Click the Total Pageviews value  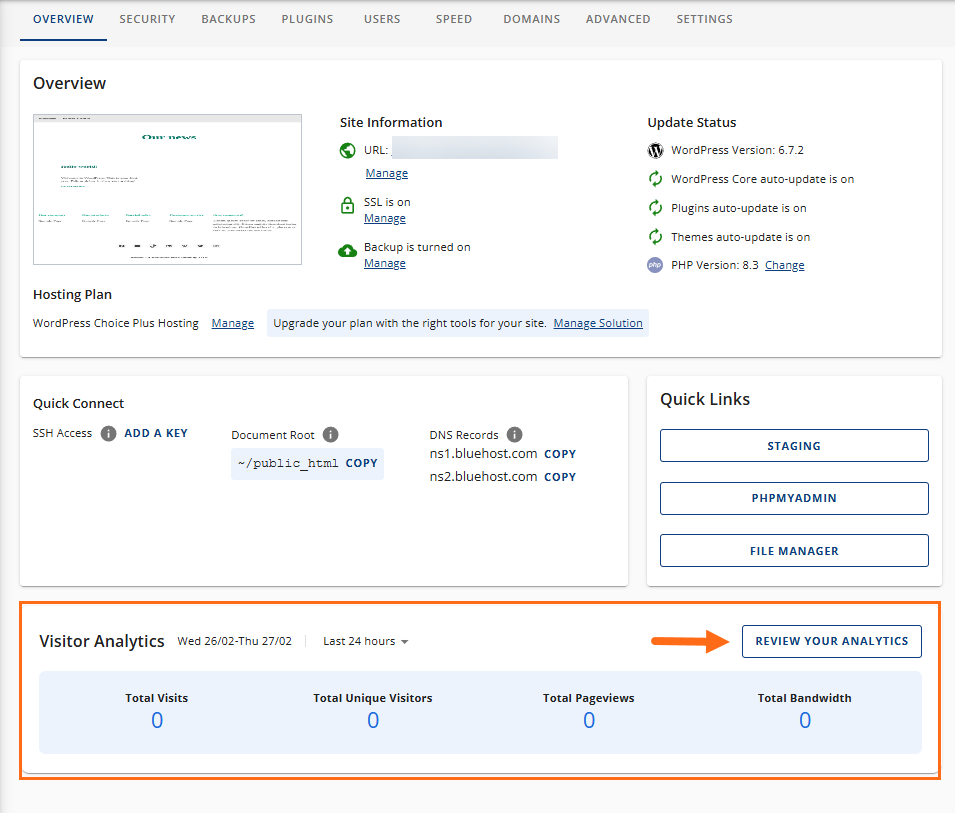(589, 720)
